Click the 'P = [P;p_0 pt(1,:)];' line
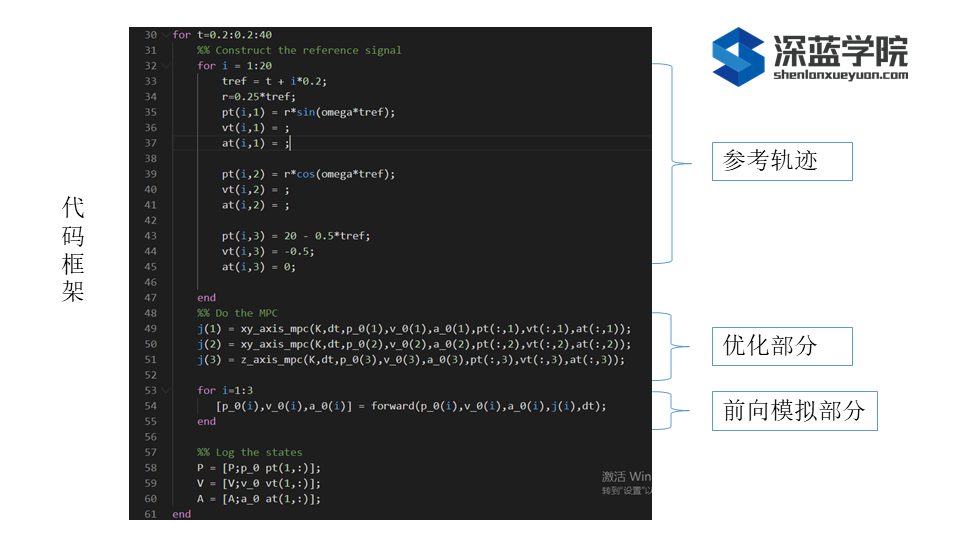The height and width of the screenshot is (540, 960). tap(259, 468)
